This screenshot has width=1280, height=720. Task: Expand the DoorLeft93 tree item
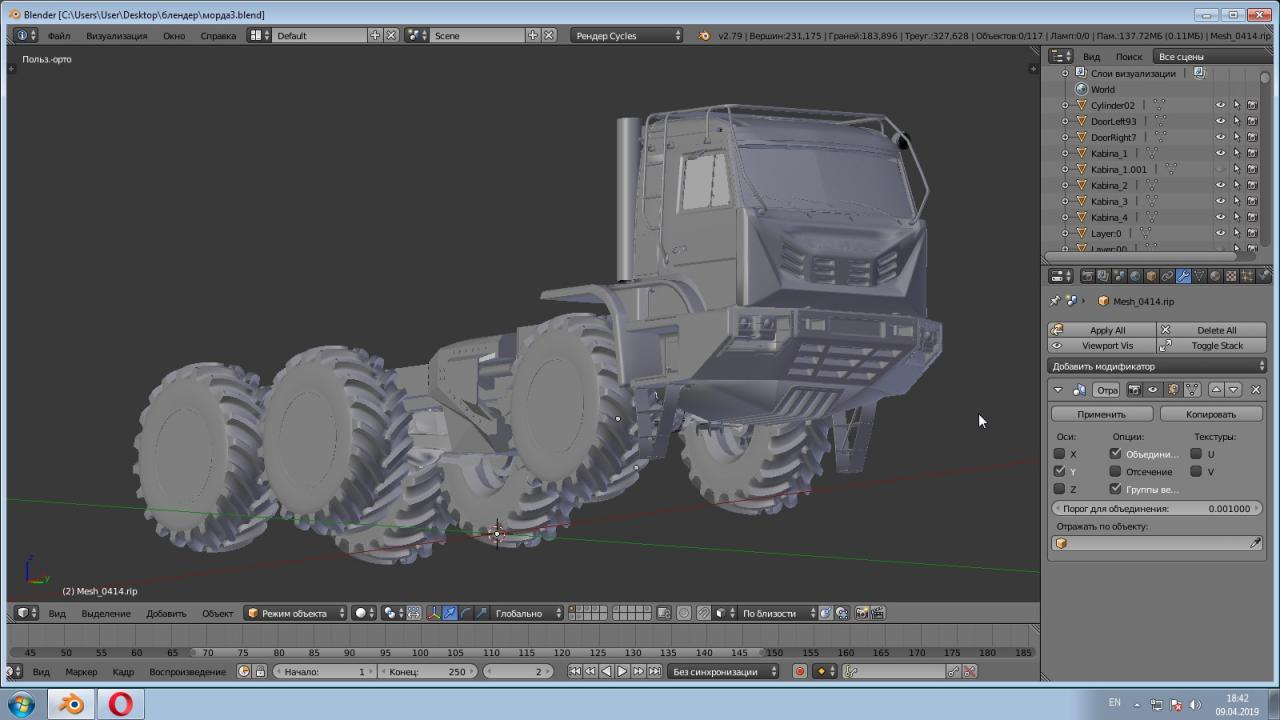1065,121
